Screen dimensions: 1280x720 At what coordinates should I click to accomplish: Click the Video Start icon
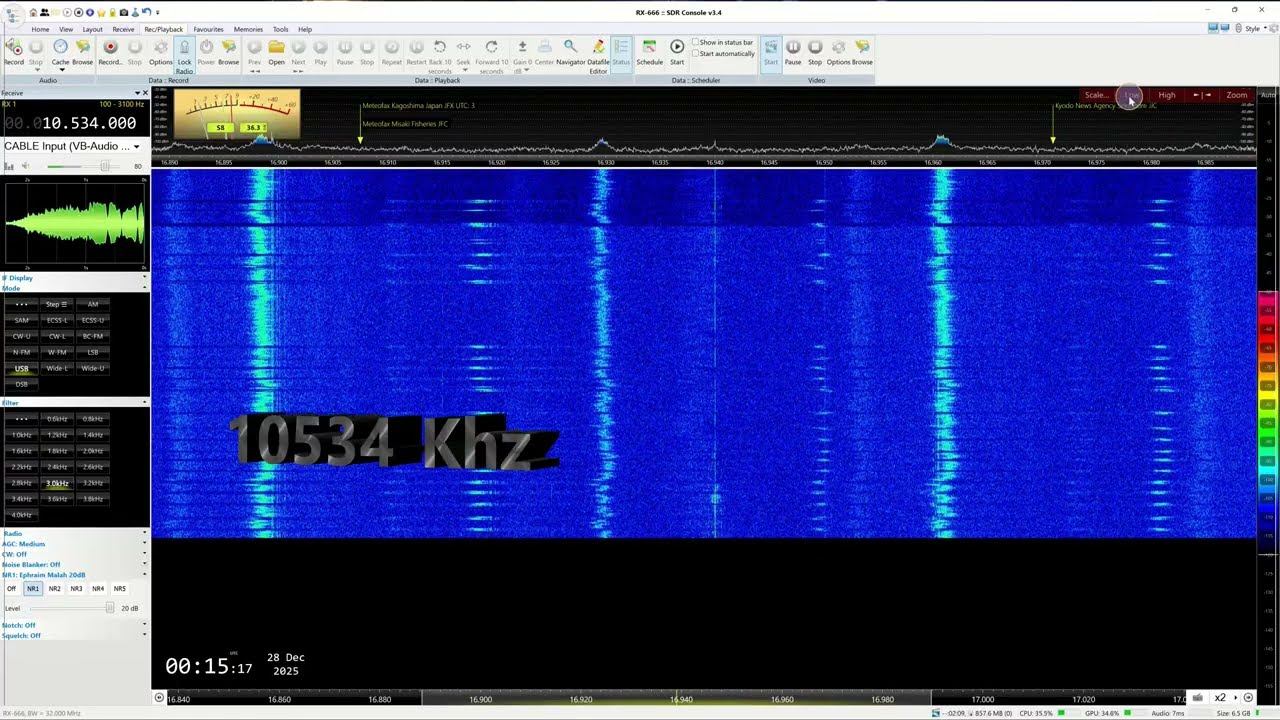click(x=771, y=52)
